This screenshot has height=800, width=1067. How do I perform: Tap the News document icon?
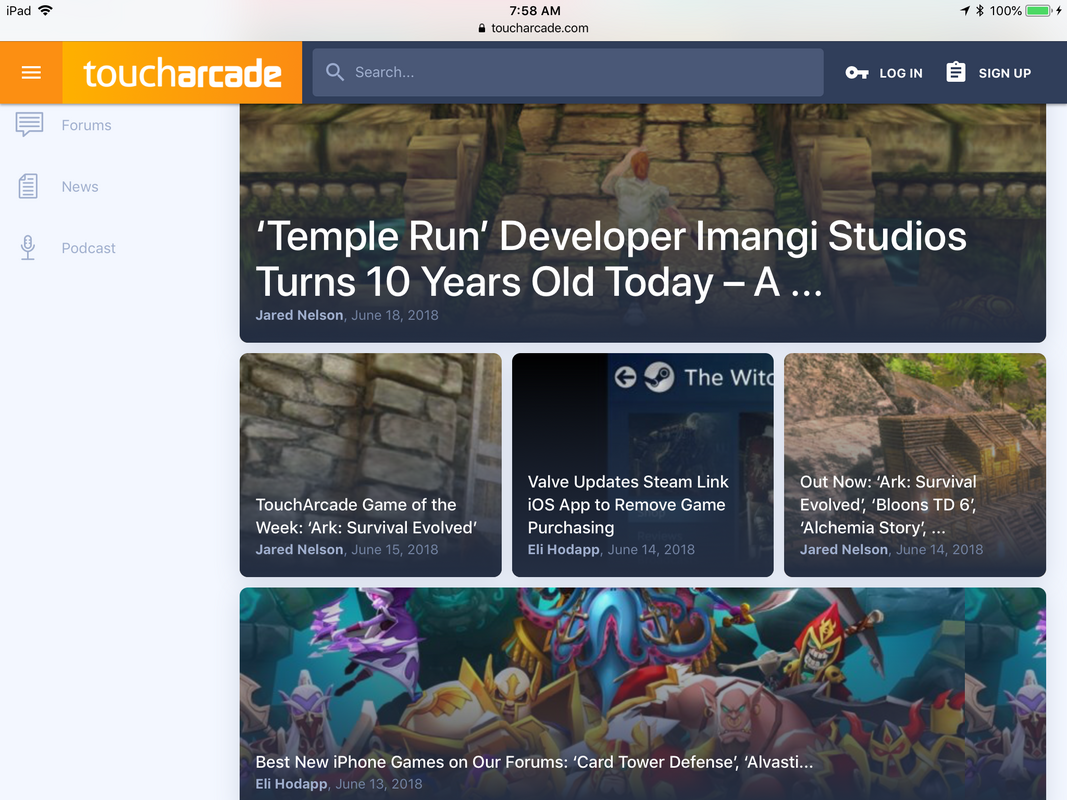28,186
